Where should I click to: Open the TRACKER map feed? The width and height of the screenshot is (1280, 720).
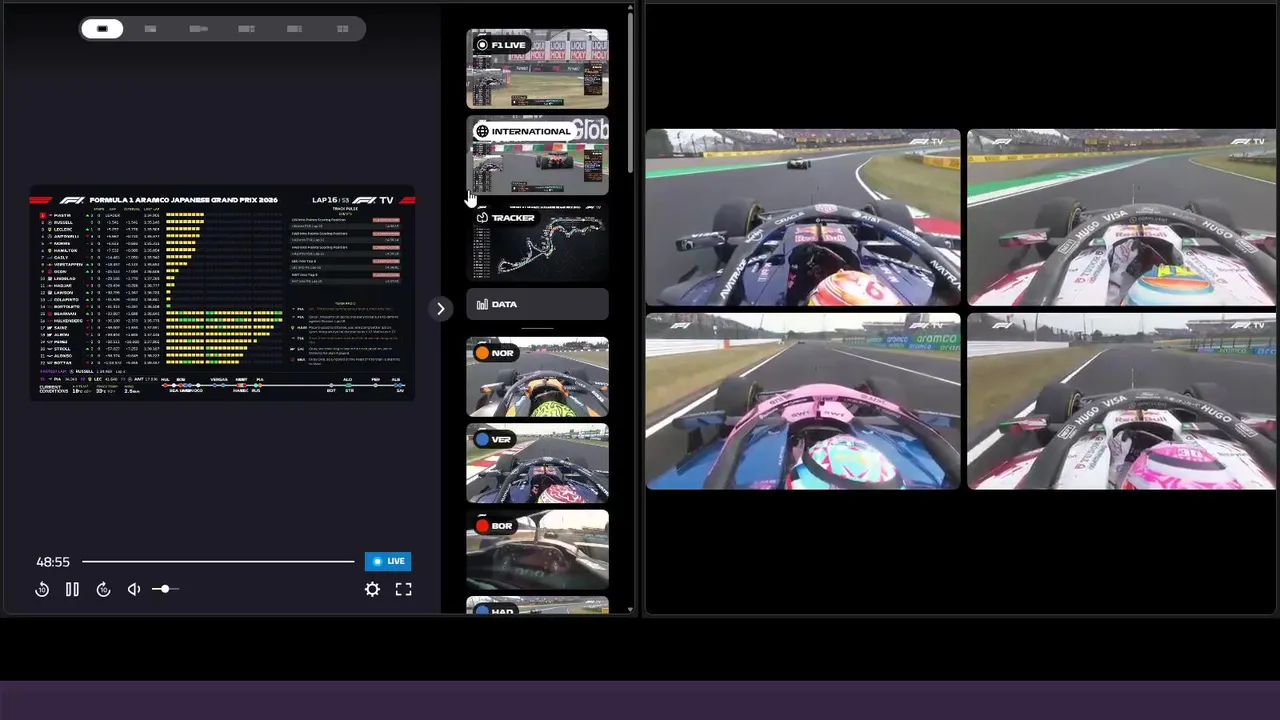point(537,241)
